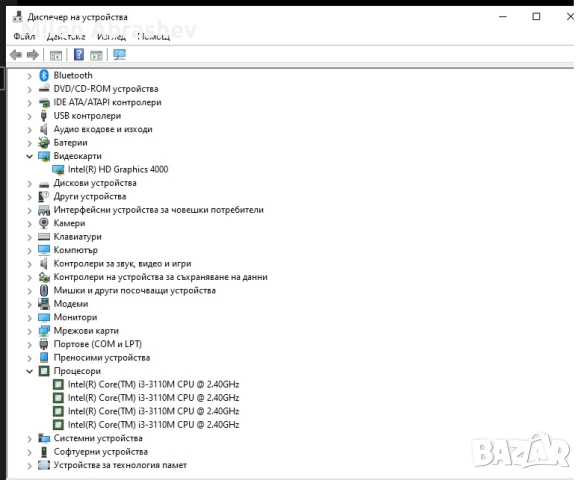Select the last Intel Core i3-3110M processor entry
Image resolution: width=582 pixels, height=480 pixels.
coord(153,425)
